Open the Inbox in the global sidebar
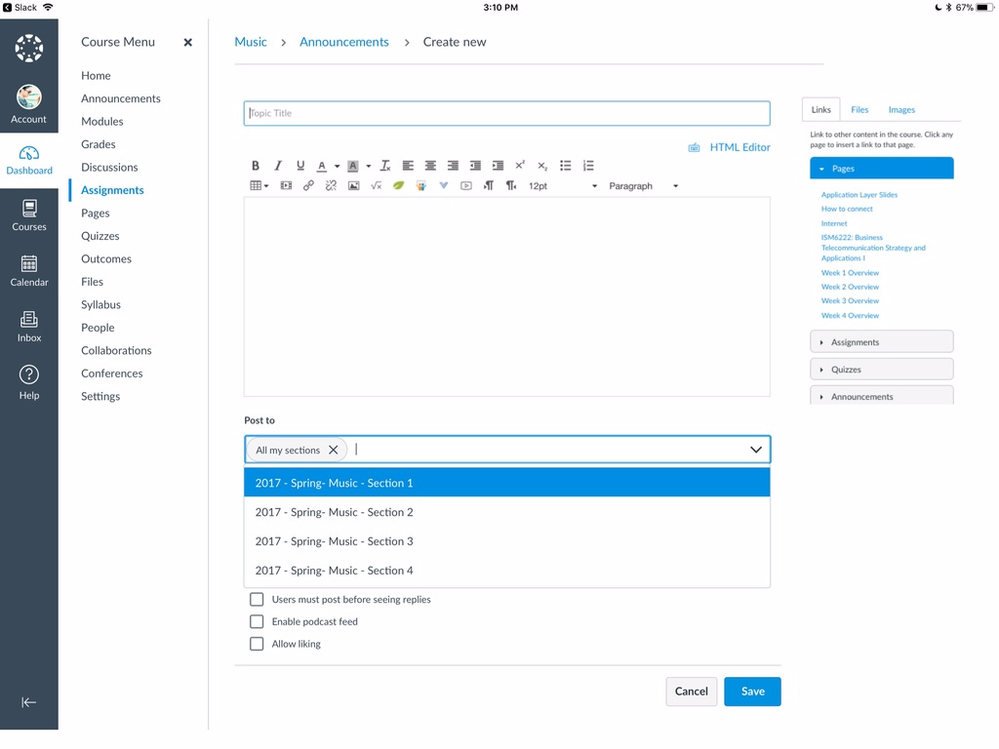999x749 pixels. 29,326
